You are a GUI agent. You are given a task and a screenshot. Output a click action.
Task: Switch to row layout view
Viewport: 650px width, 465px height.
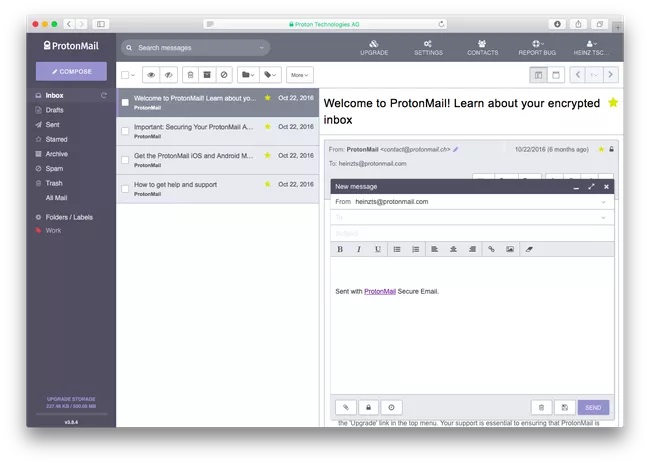click(556, 75)
